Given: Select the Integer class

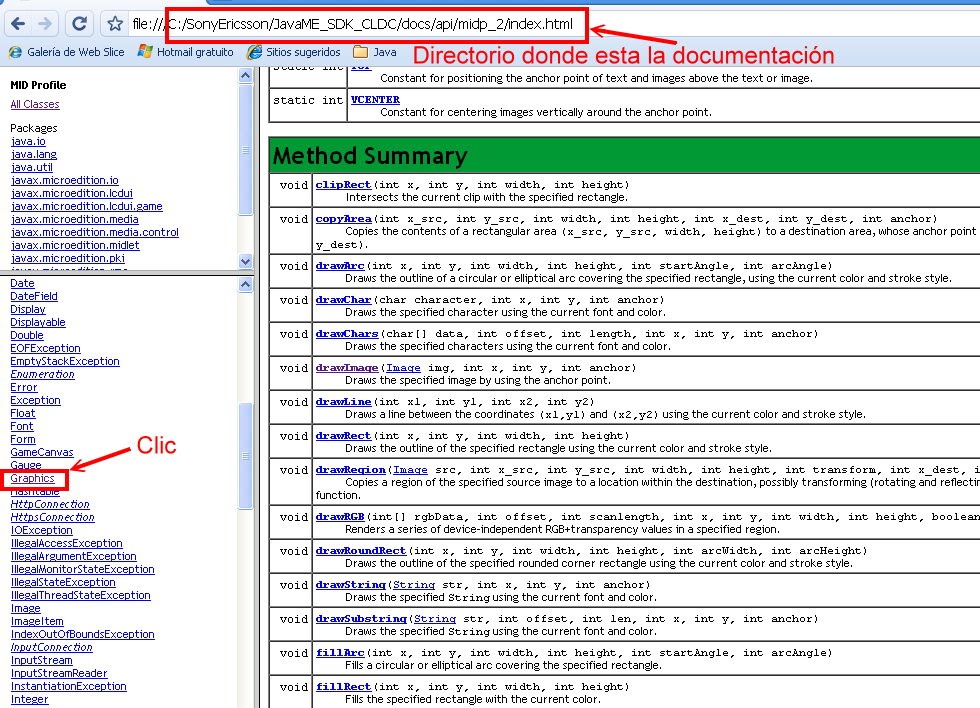Looking at the screenshot, I should tap(29, 699).
